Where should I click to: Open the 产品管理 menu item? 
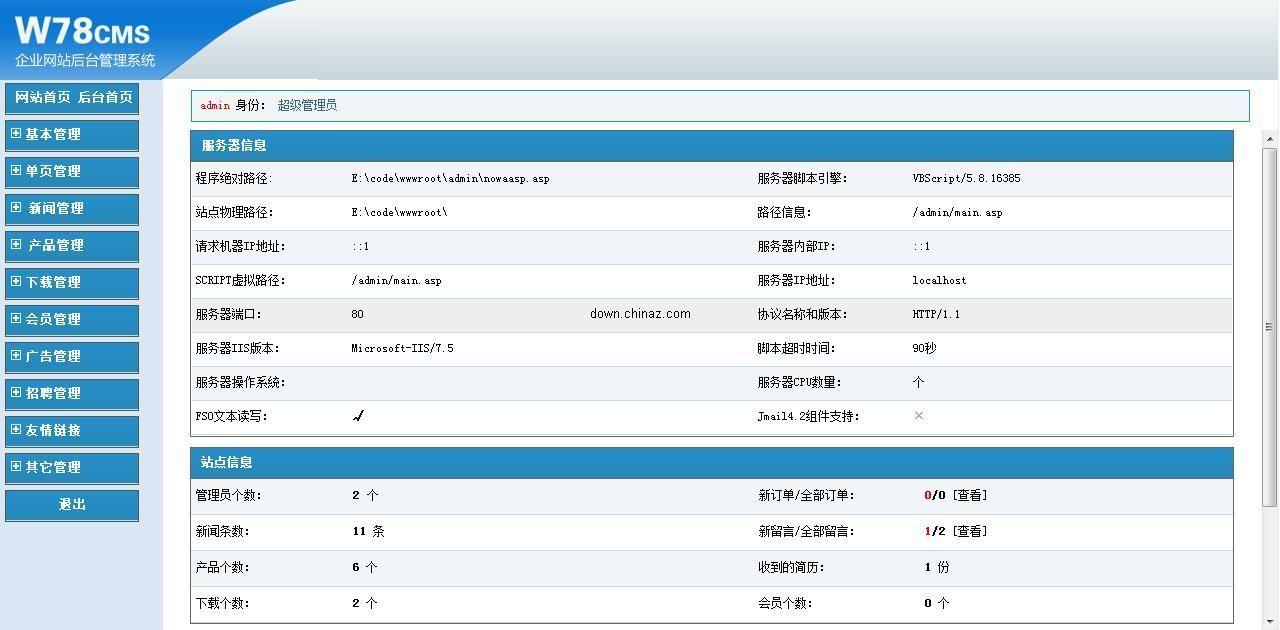click(x=56, y=245)
